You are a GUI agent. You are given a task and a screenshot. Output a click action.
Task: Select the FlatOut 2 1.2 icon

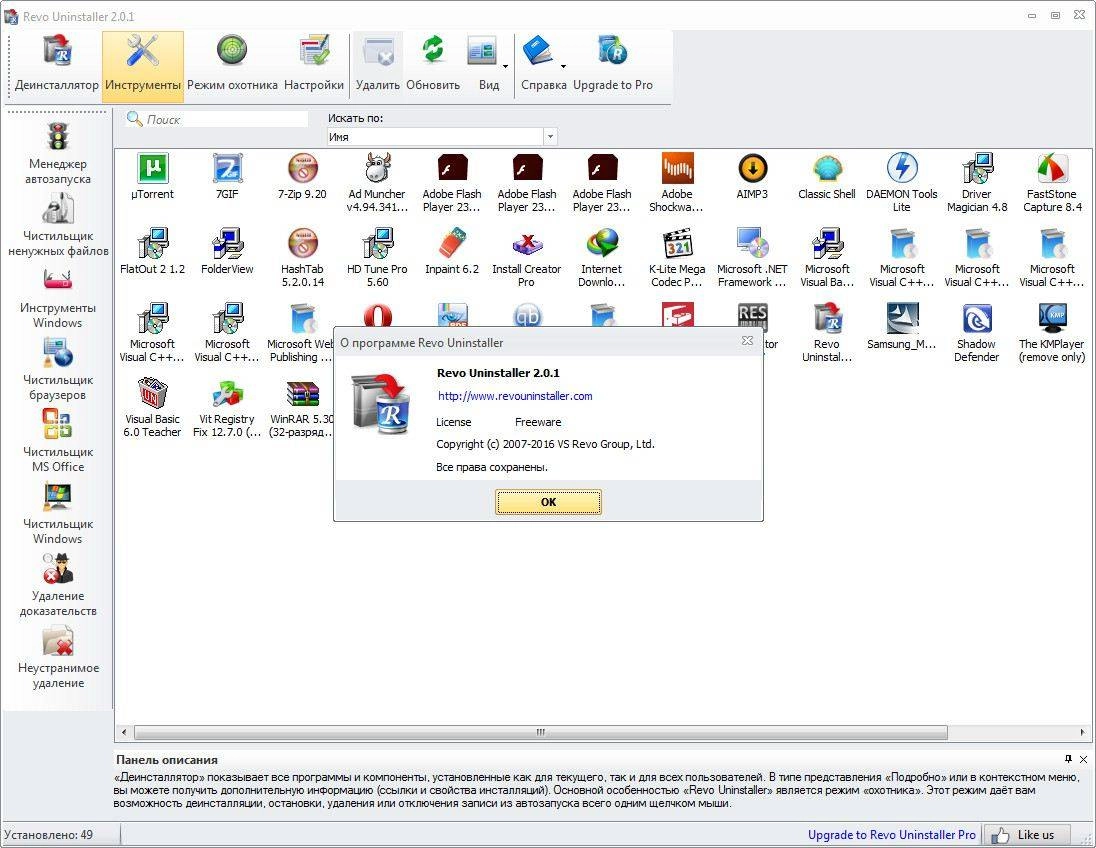pos(152,253)
